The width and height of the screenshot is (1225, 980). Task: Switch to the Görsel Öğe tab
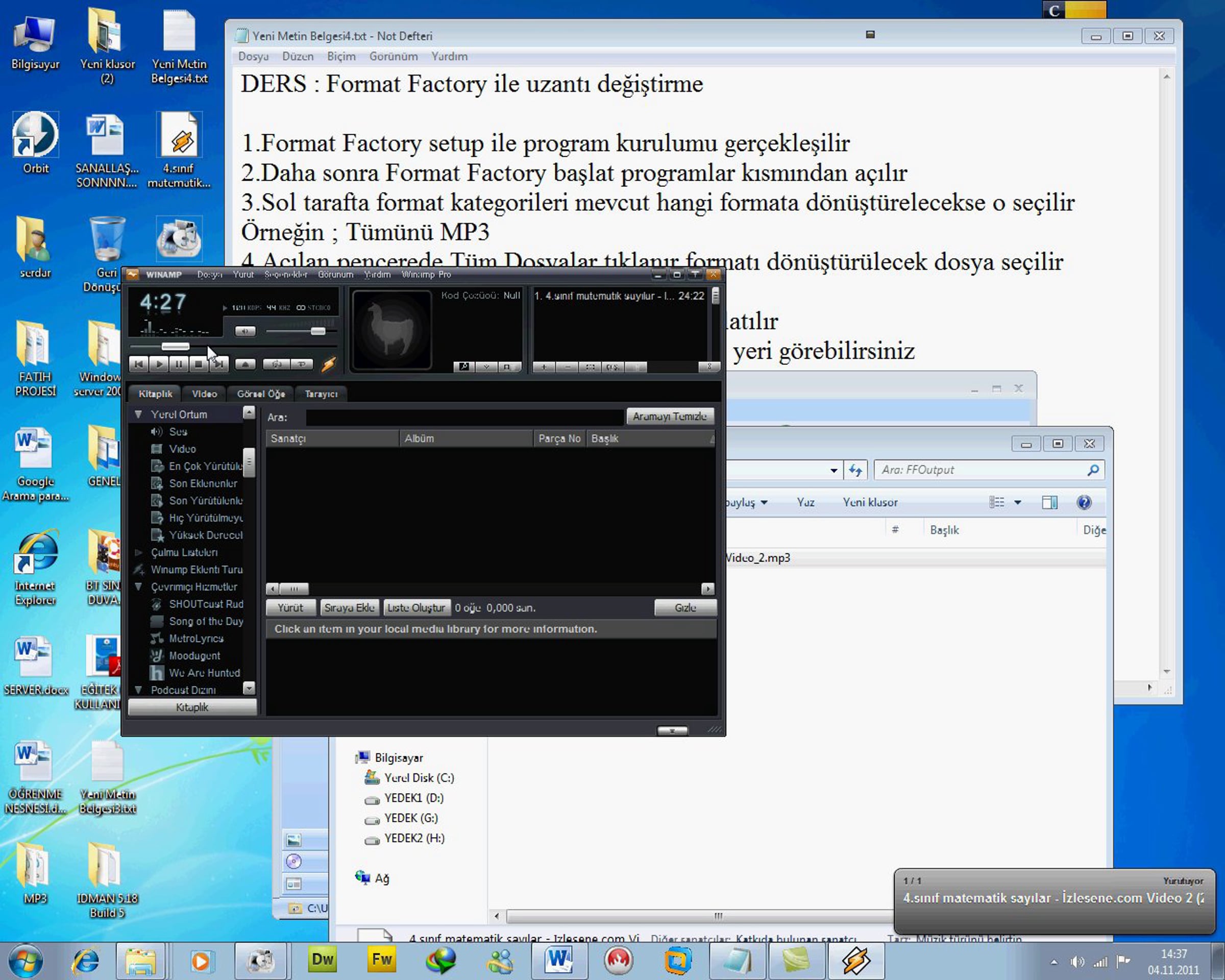point(261,394)
